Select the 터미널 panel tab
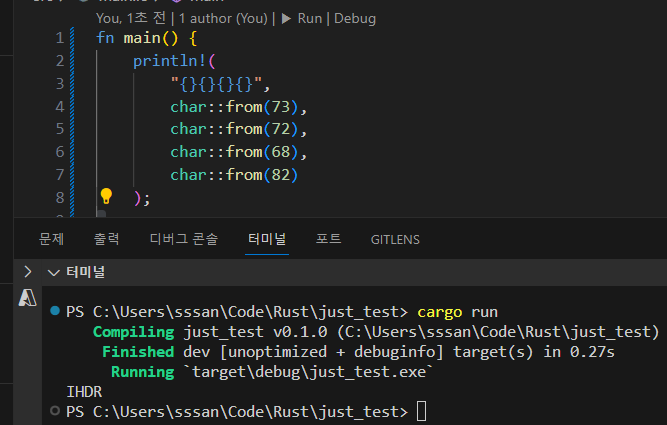The height and width of the screenshot is (425, 667). pos(267,239)
